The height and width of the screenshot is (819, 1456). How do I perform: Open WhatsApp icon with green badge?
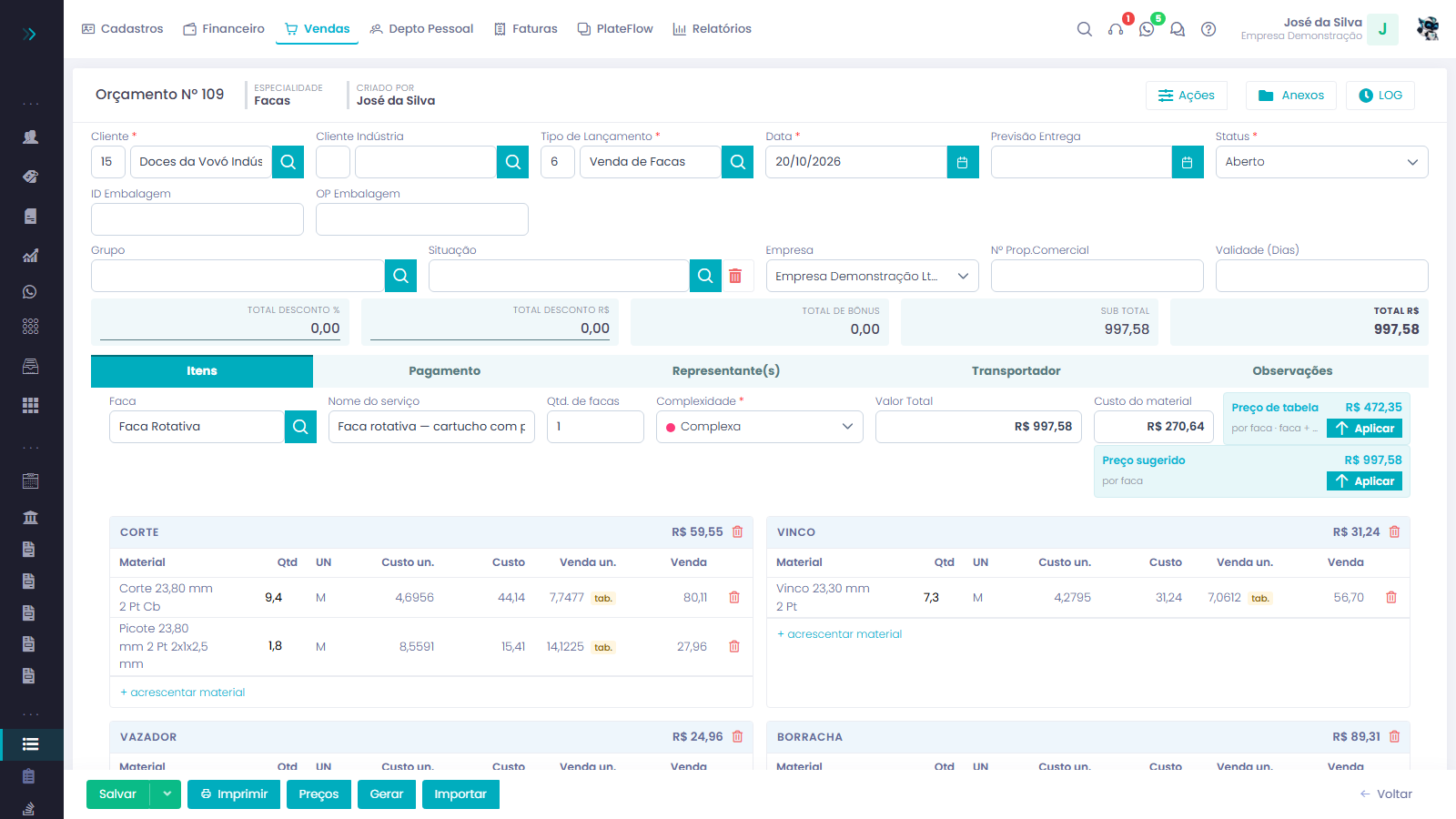click(1147, 29)
